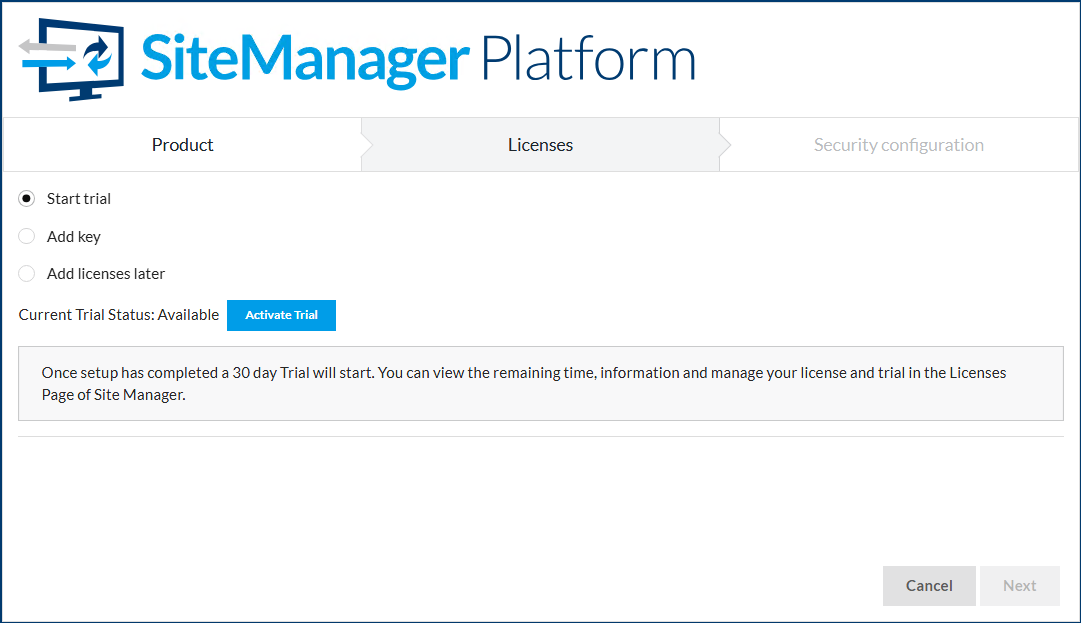
Task: Choose the Add key option
Action: point(26,236)
